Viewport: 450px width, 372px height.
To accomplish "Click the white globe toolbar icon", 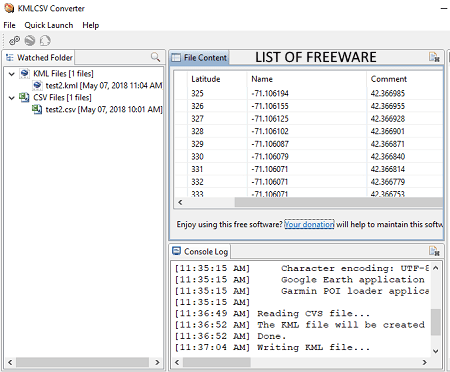I will click(x=45, y=41).
